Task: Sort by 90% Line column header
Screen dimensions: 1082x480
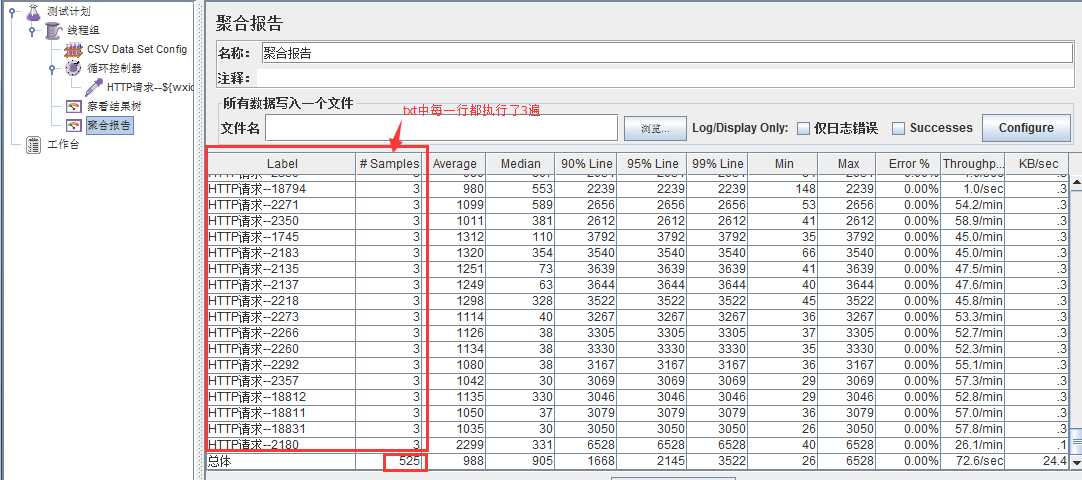Action: click(586, 163)
